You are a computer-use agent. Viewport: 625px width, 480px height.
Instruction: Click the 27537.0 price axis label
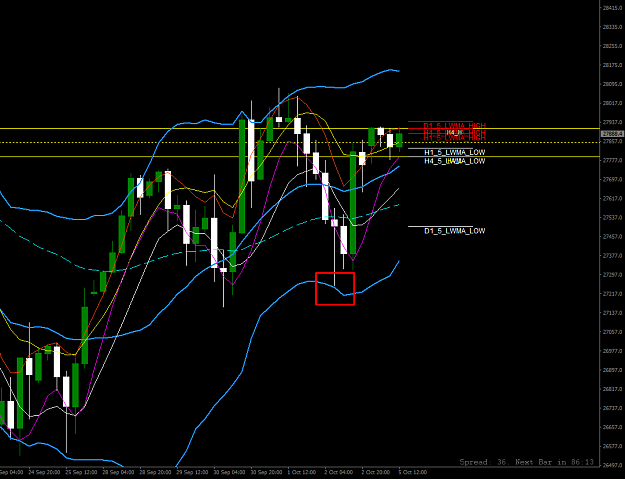(x=613, y=218)
